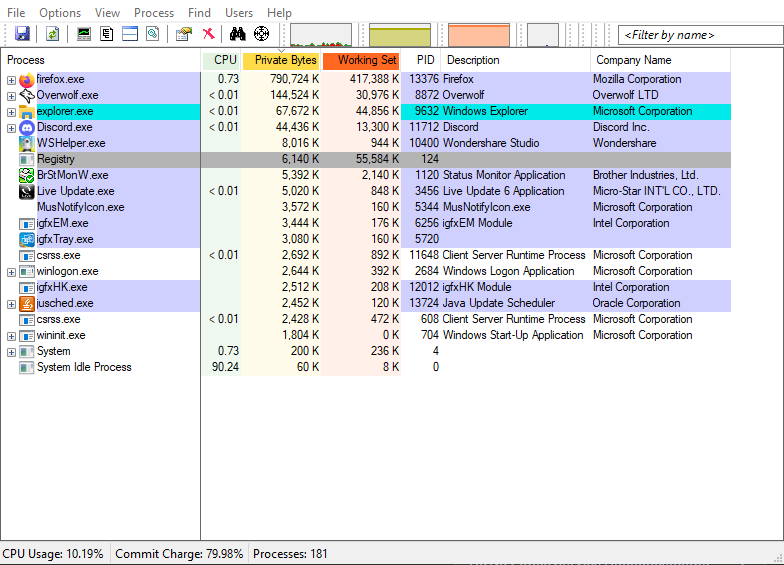The width and height of the screenshot is (784, 565).
Task: Click the yellow commit history mini graph
Action: coord(400,34)
